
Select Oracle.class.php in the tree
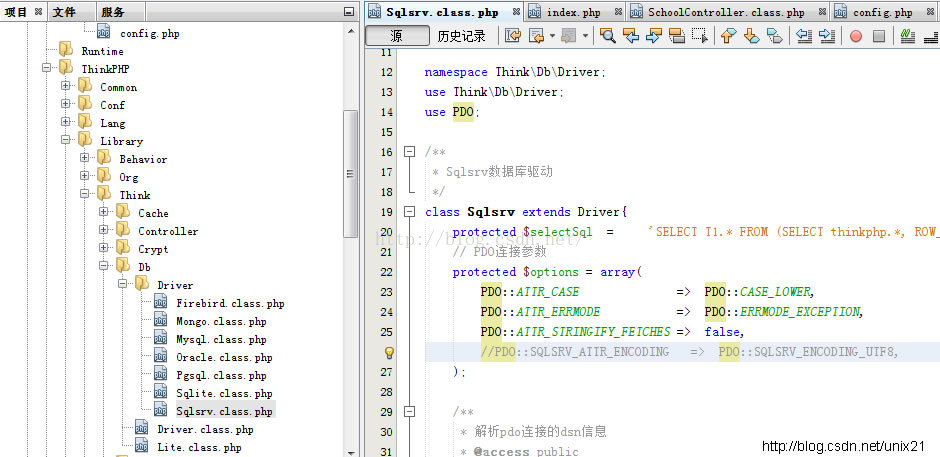point(224,357)
